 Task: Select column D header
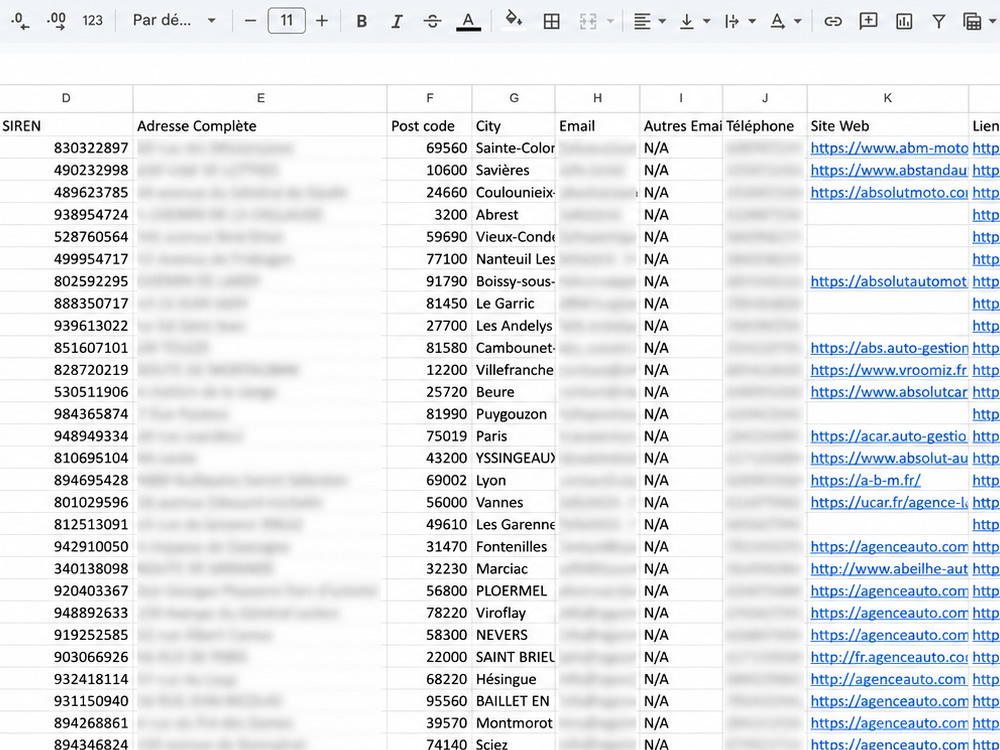coord(66,98)
